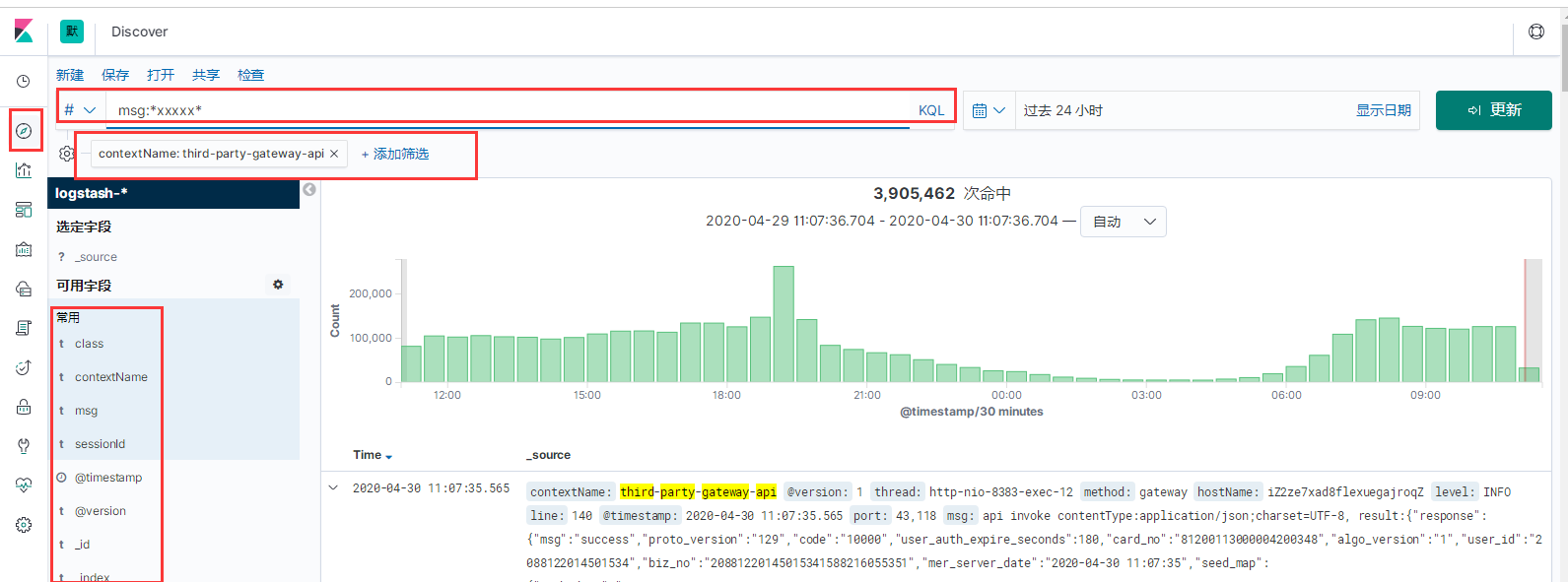
Task: Click 打开 in the top menu
Action: pos(161,75)
